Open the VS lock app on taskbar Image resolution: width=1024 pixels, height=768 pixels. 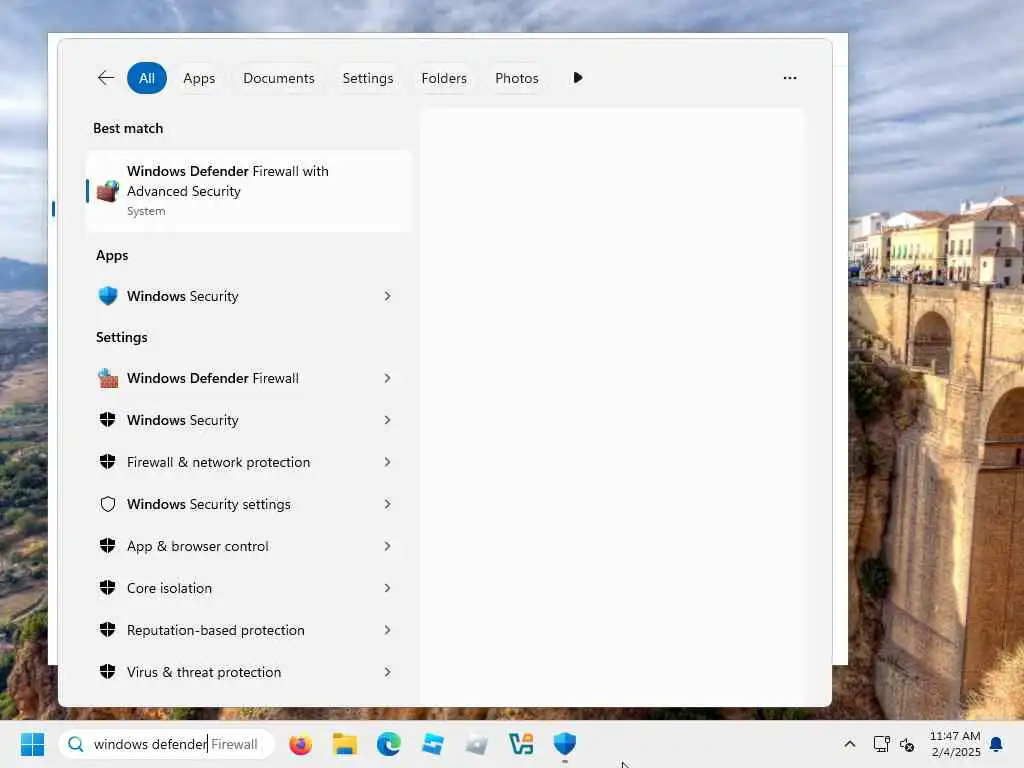521,744
